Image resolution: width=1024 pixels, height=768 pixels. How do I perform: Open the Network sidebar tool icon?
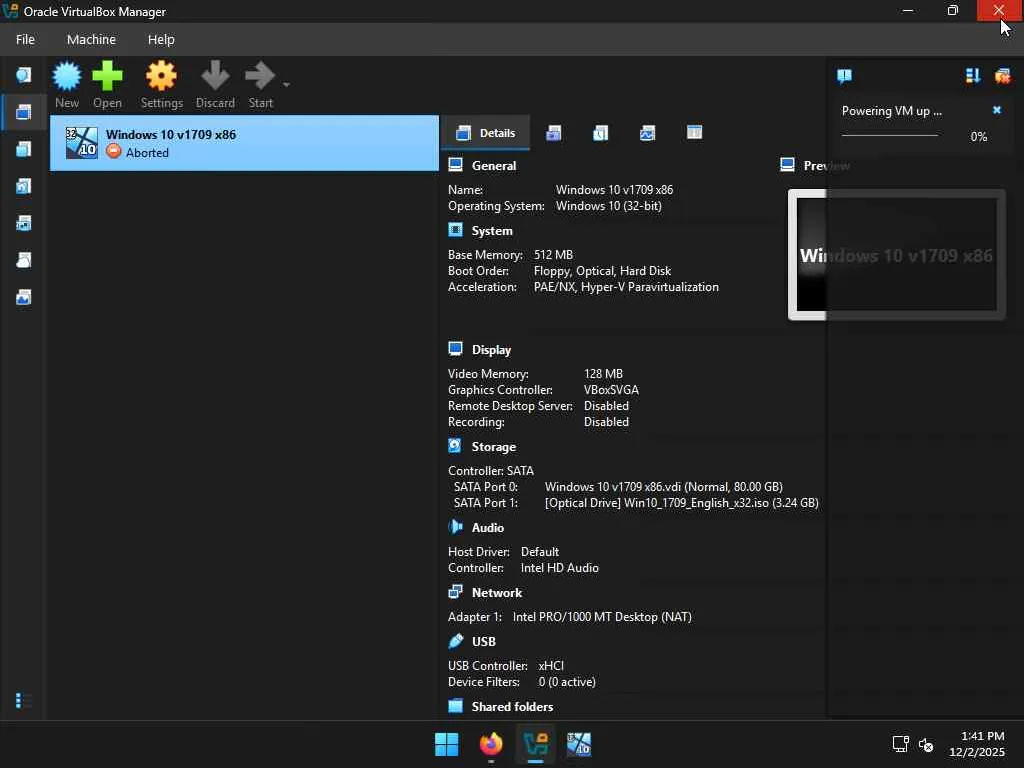(24, 223)
